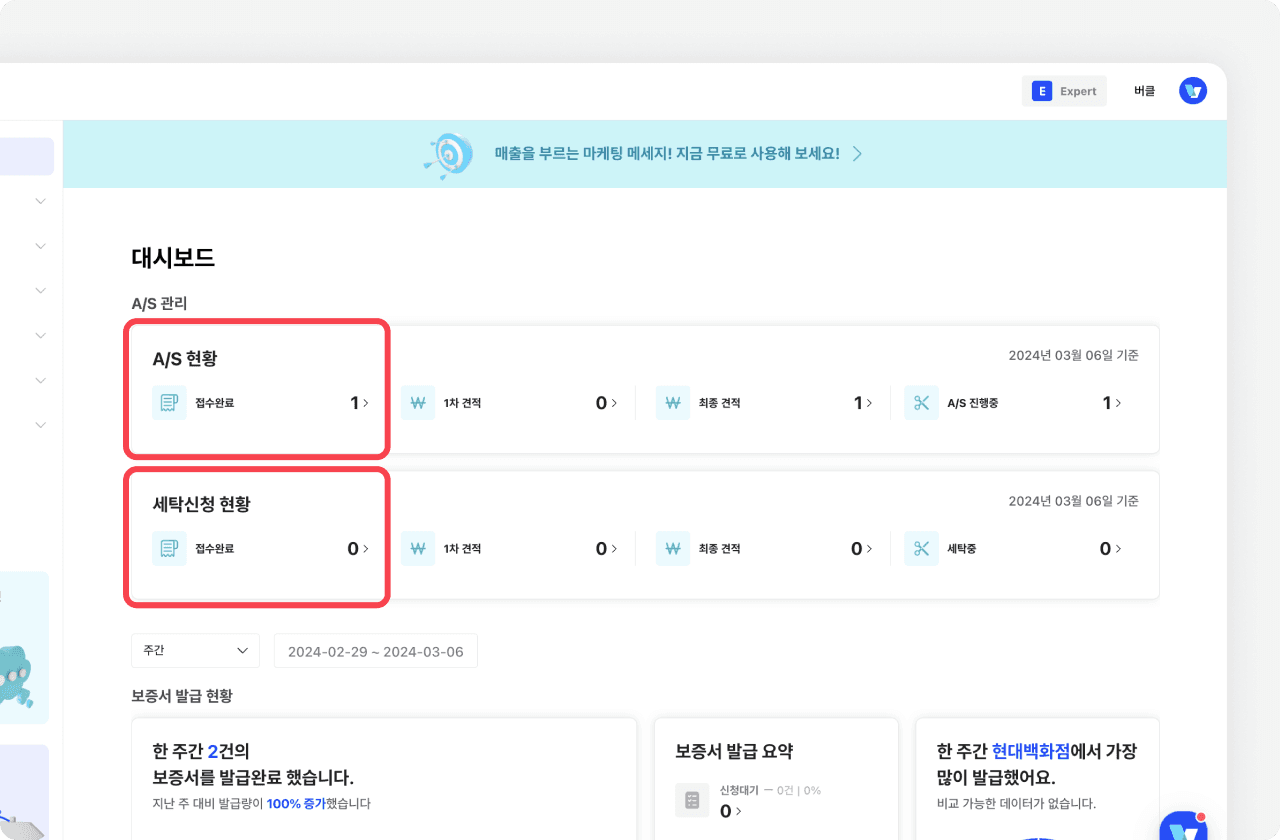Open the A/S 현황 접수완료 count 1

[359, 403]
